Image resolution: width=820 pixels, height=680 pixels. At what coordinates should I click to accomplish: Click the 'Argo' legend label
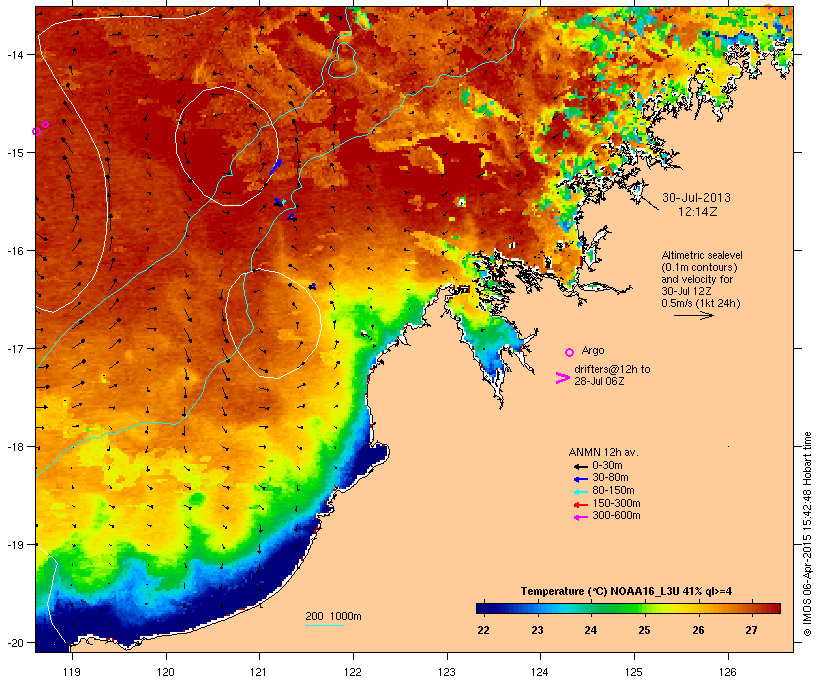coord(593,350)
